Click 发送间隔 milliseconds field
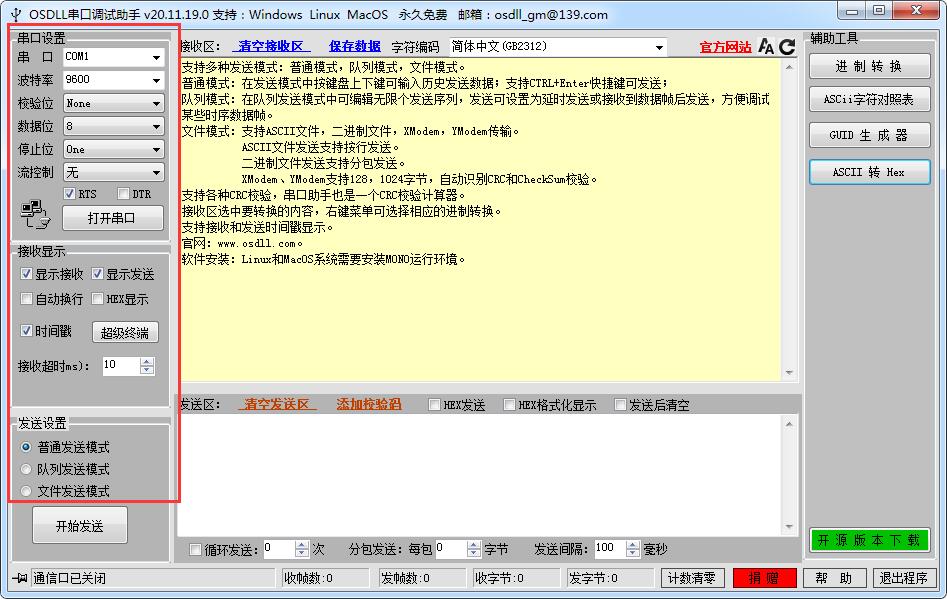The width and height of the screenshot is (947, 599). pyautogui.click(x=609, y=548)
